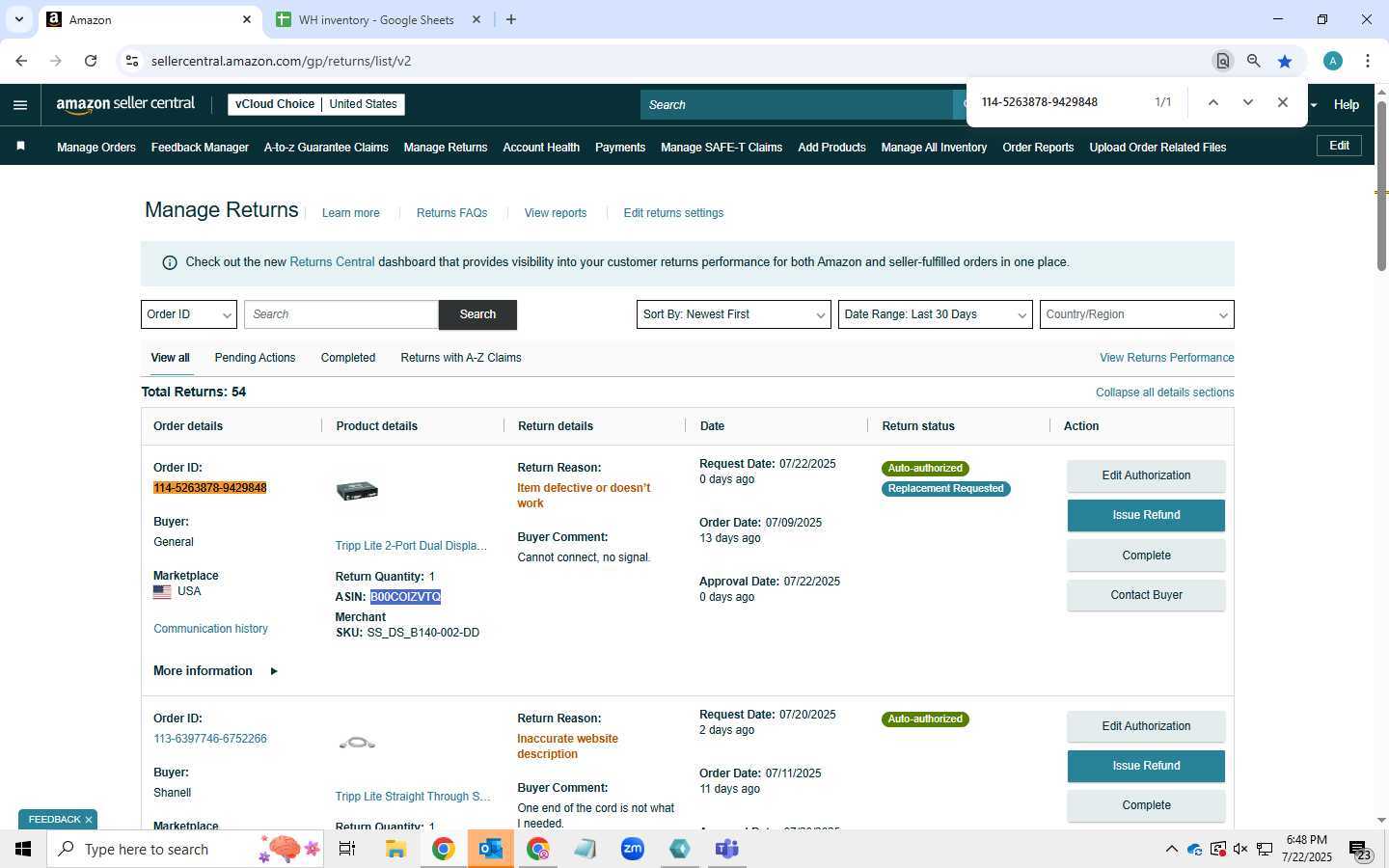Open Manage All Inventory in the nav bar

(934, 148)
